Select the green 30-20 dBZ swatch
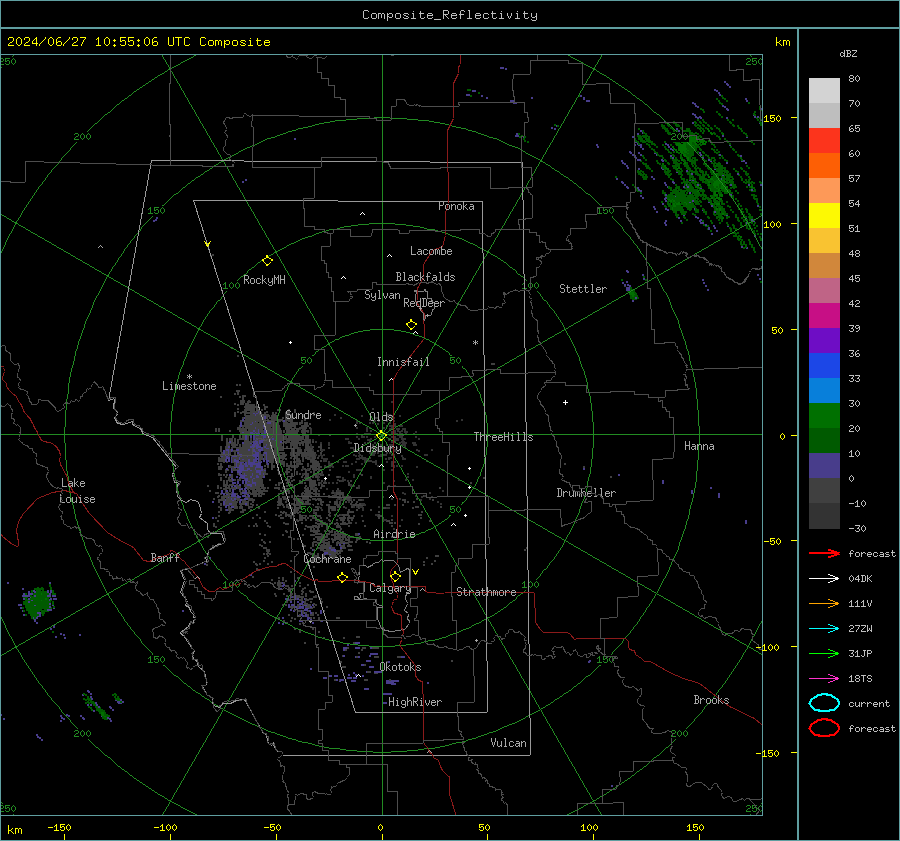The width and height of the screenshot is (900, 841). (x=824, y=416)
